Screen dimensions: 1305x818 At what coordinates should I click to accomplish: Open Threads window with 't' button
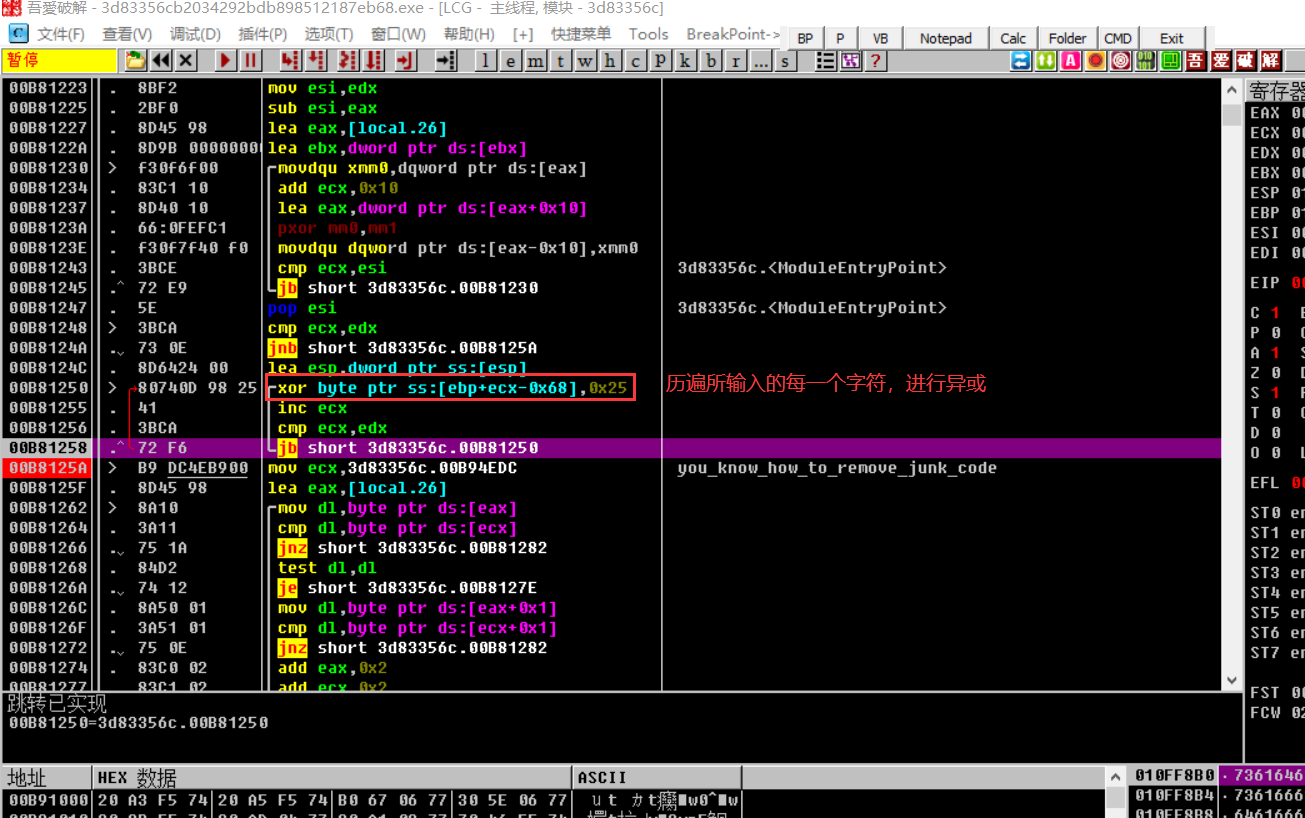(x=561, y=61)
